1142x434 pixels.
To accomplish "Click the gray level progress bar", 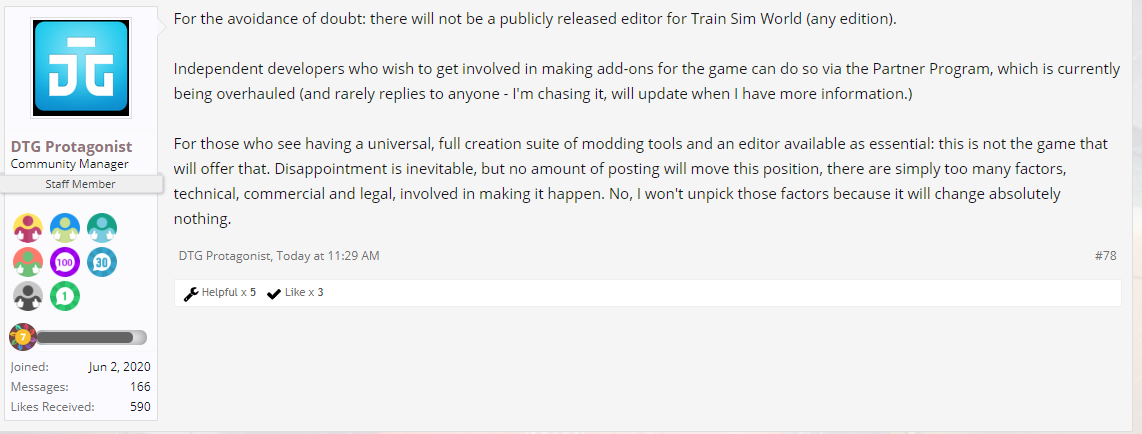I will [x=91, y=338].
